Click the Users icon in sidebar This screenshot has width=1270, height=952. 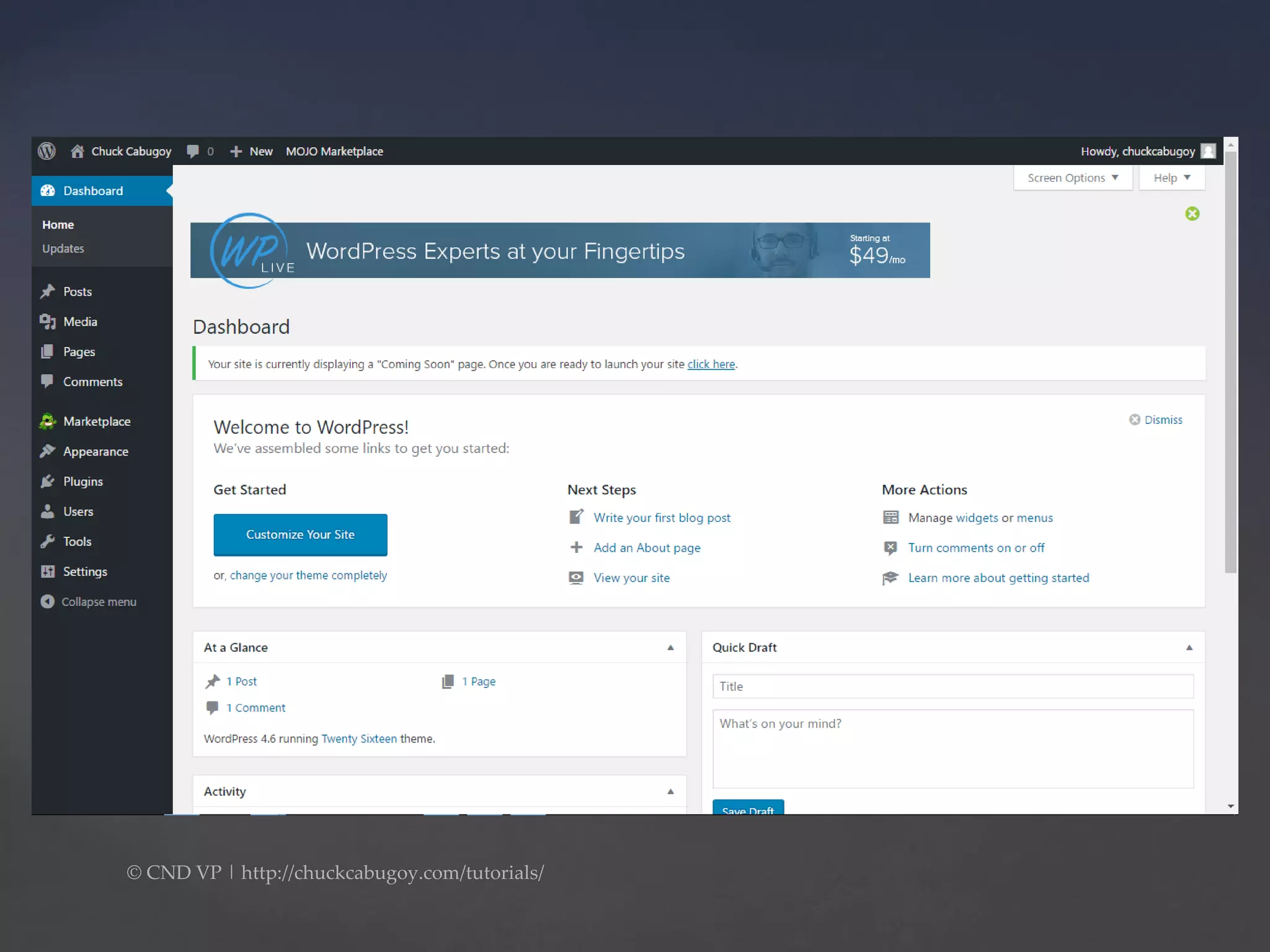pos(48,511)
